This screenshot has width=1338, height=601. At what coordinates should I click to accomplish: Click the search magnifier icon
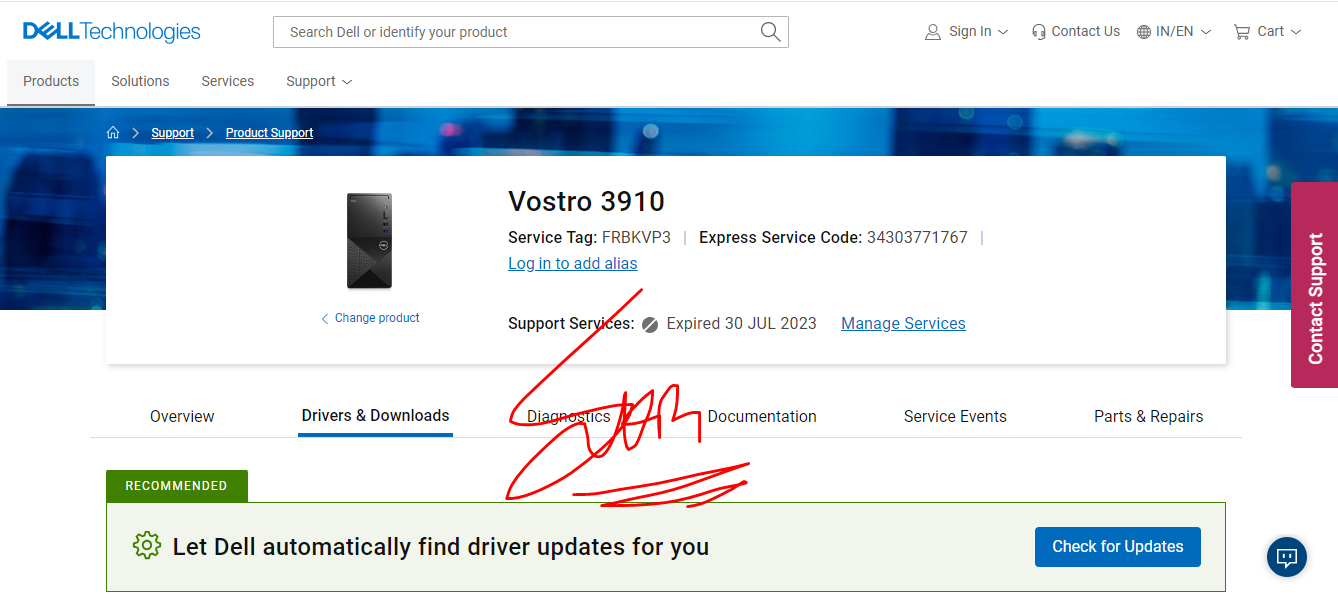pyautogui.click(x=770, y=32)
